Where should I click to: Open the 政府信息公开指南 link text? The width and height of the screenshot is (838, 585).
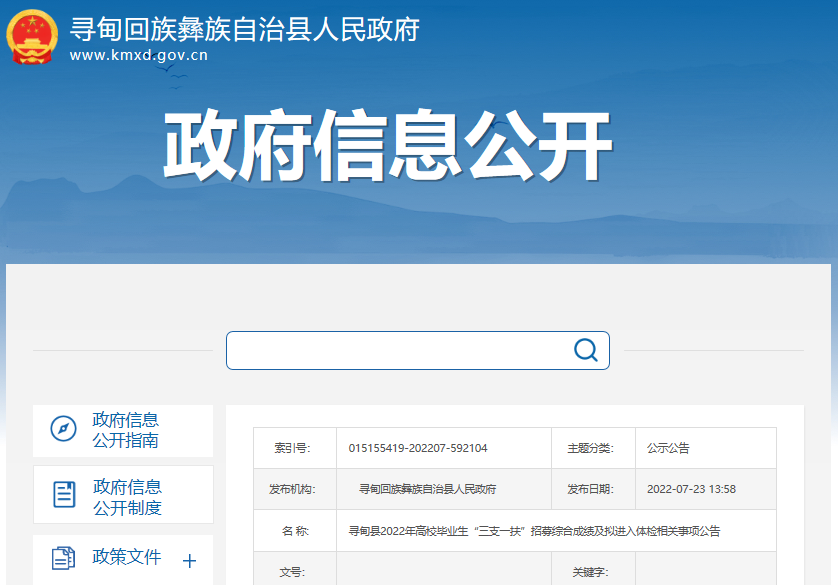point(126,430)
